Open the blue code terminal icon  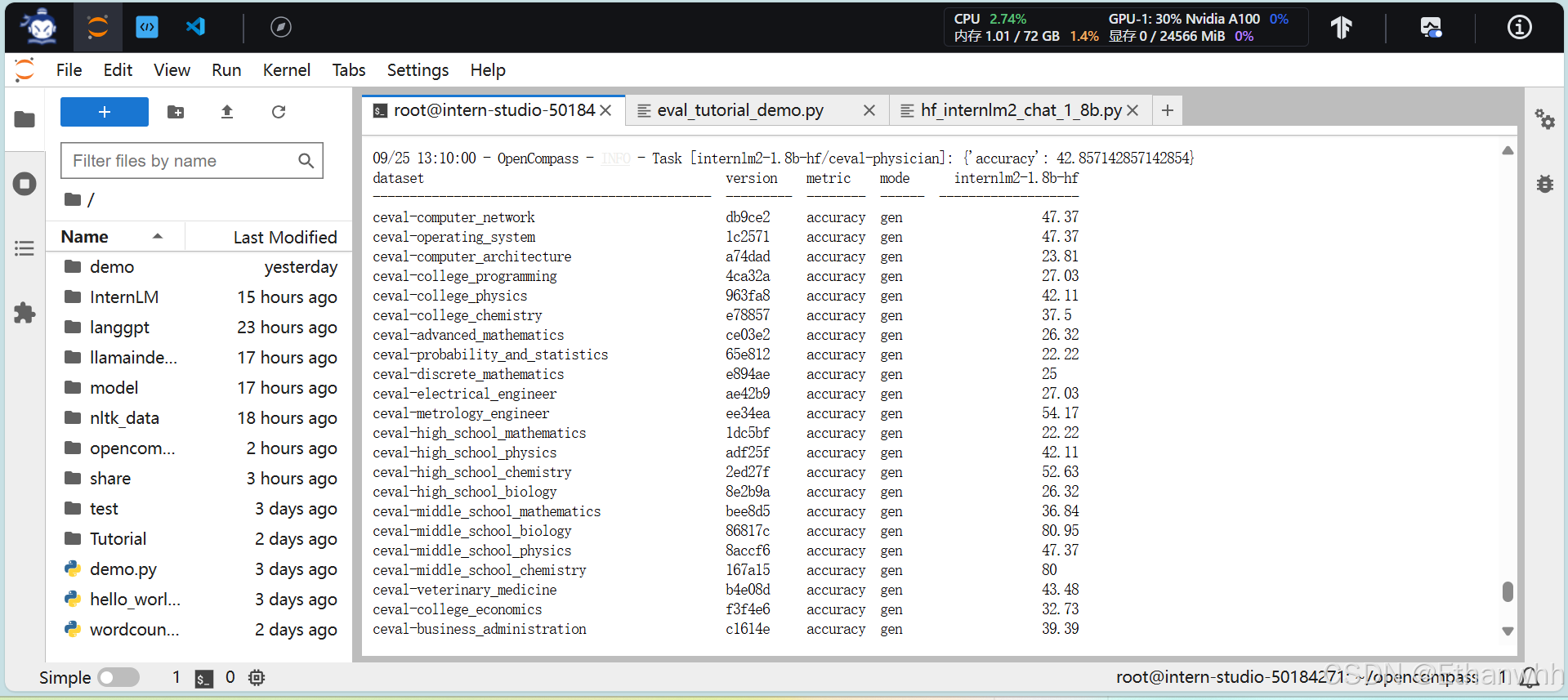[x=147, y=27]
